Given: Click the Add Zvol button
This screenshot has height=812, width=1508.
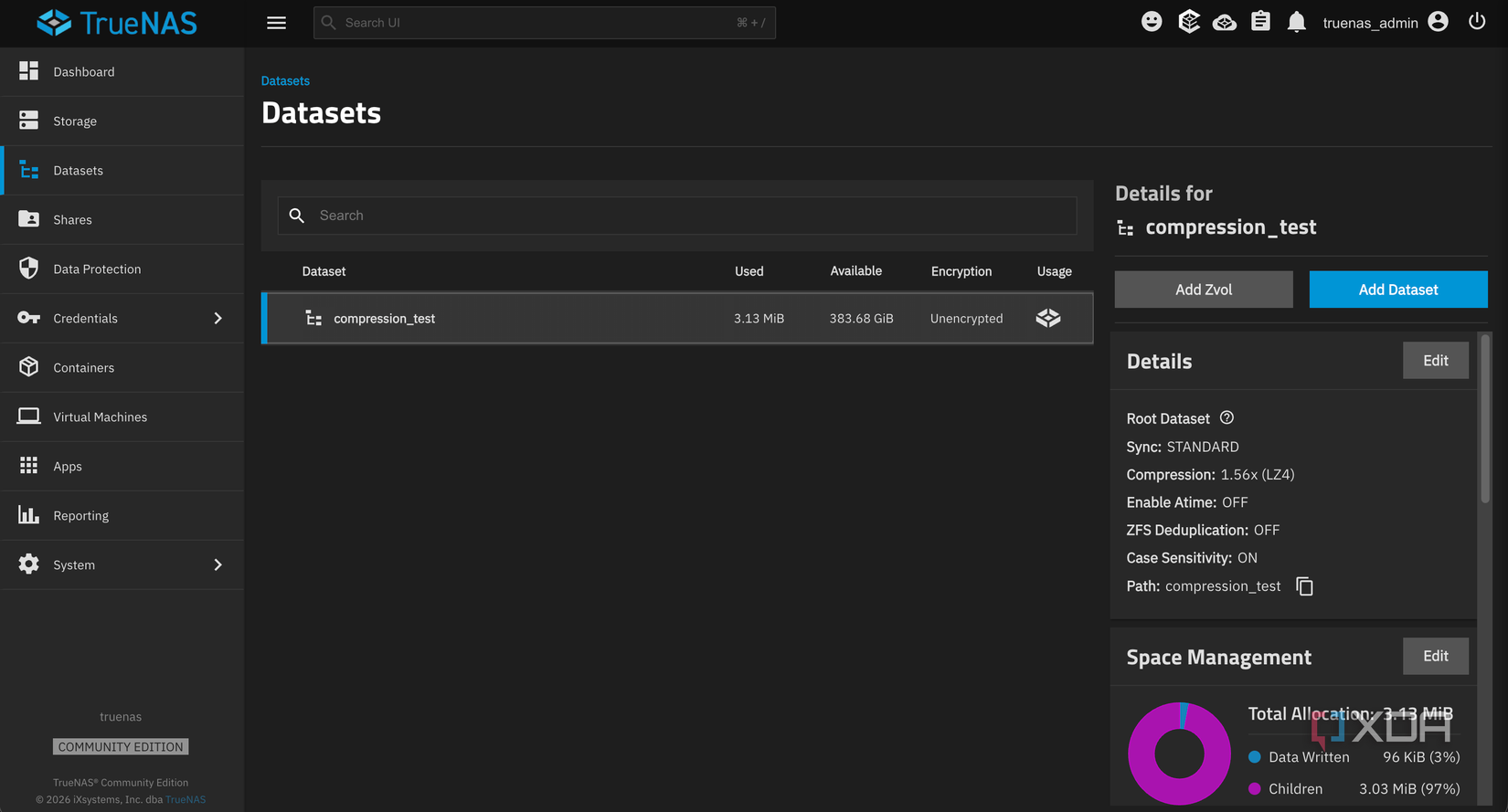Looking at the screenshot, I should [1204, 290].
